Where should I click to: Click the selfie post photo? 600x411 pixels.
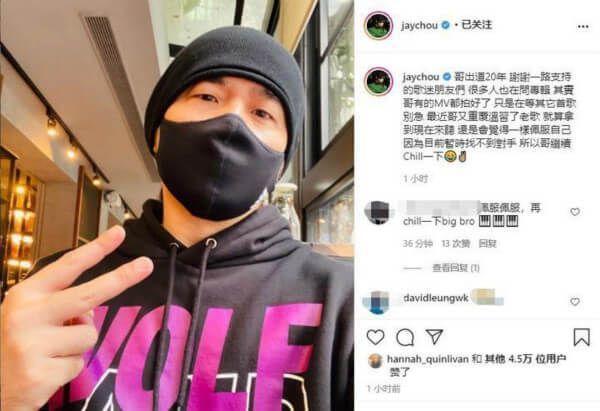click(x=177, y=206)
